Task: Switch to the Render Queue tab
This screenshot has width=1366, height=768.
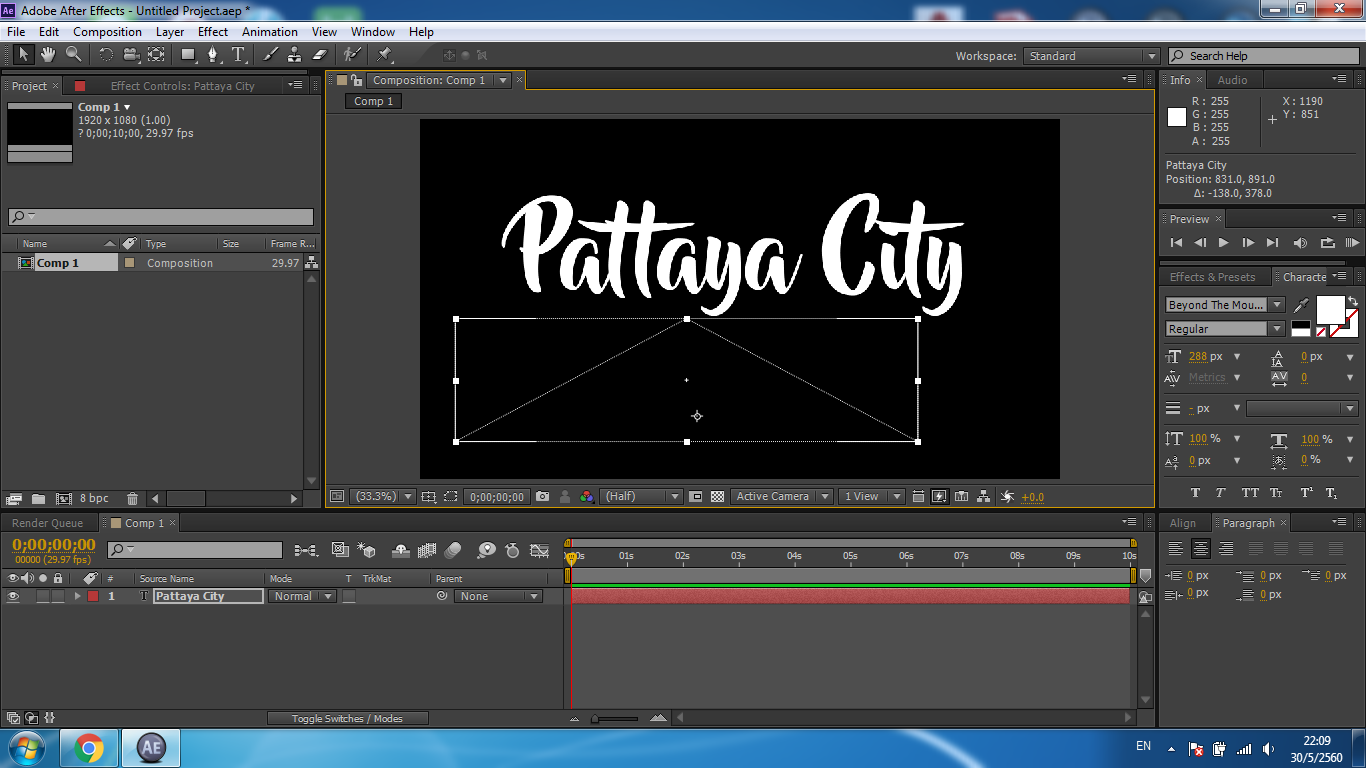Action: (48, 523)
